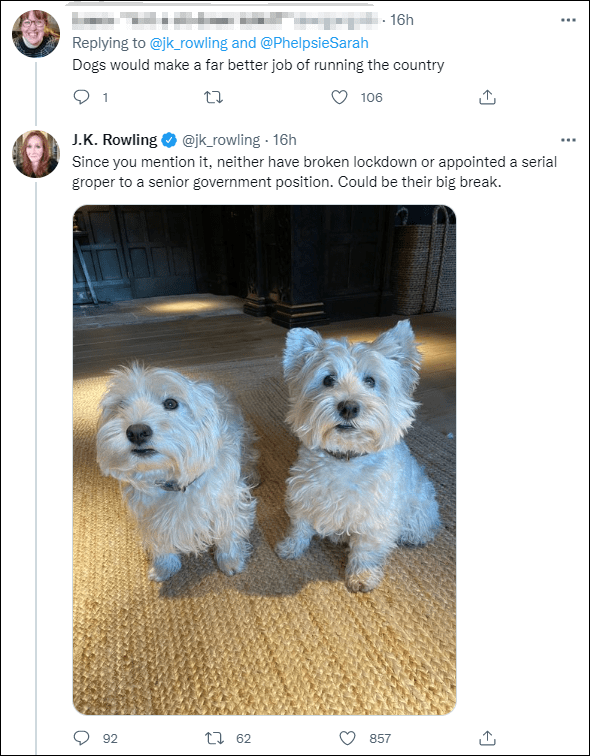Click the @jk_rowling handle beside verified badge

[220, 140]
